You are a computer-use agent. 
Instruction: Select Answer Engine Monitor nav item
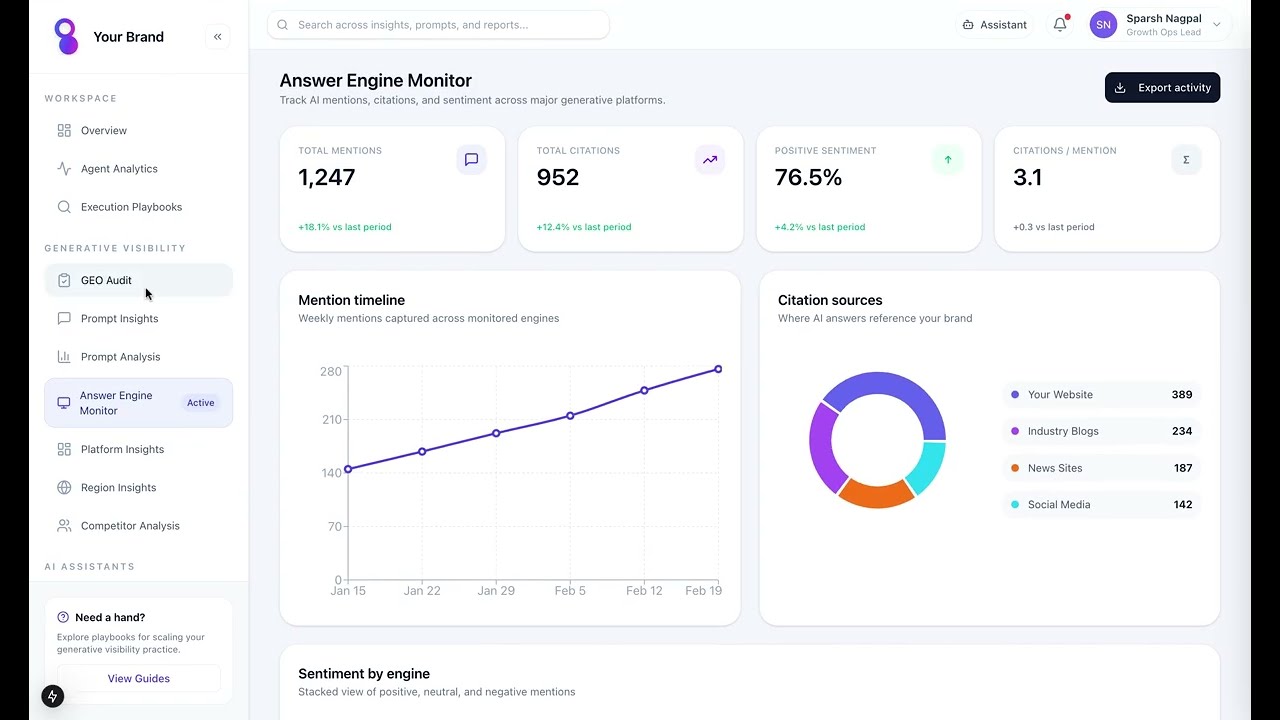[x=138, y=403]
